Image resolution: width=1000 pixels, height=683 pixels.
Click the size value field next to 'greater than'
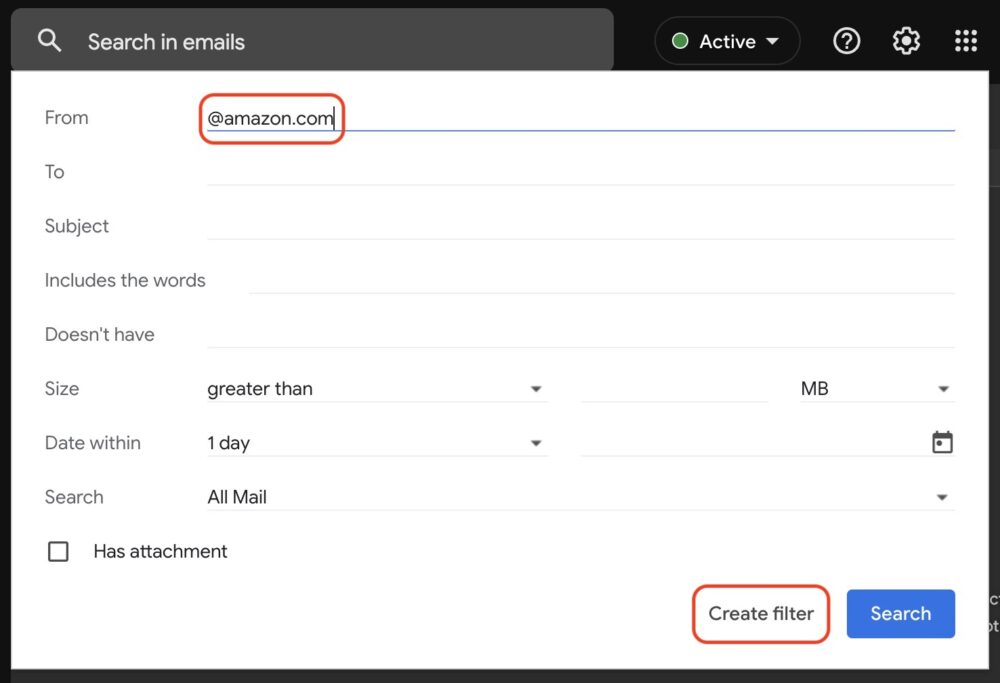click(x=674, y=389)
